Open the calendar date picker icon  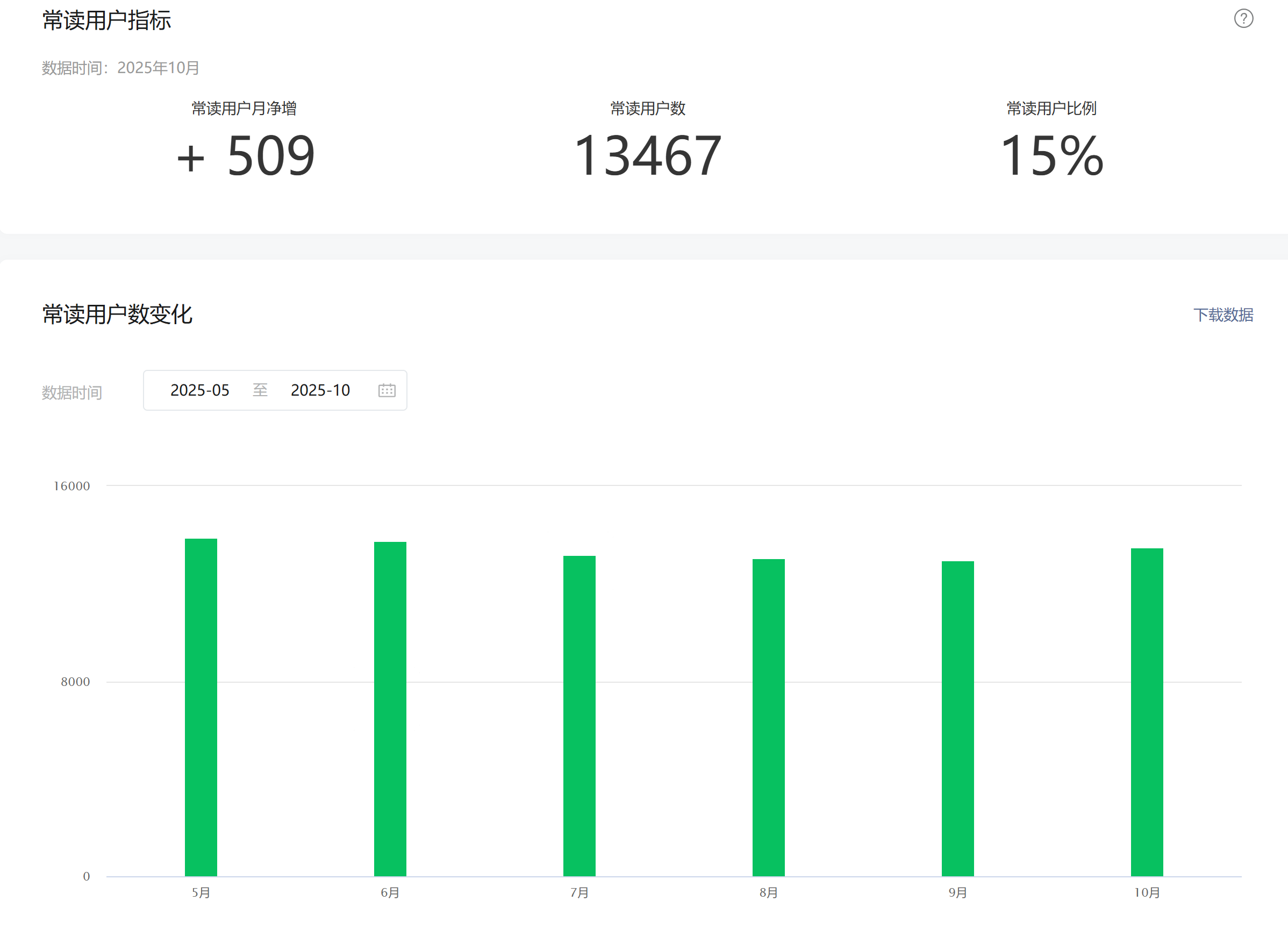[387, 390]
